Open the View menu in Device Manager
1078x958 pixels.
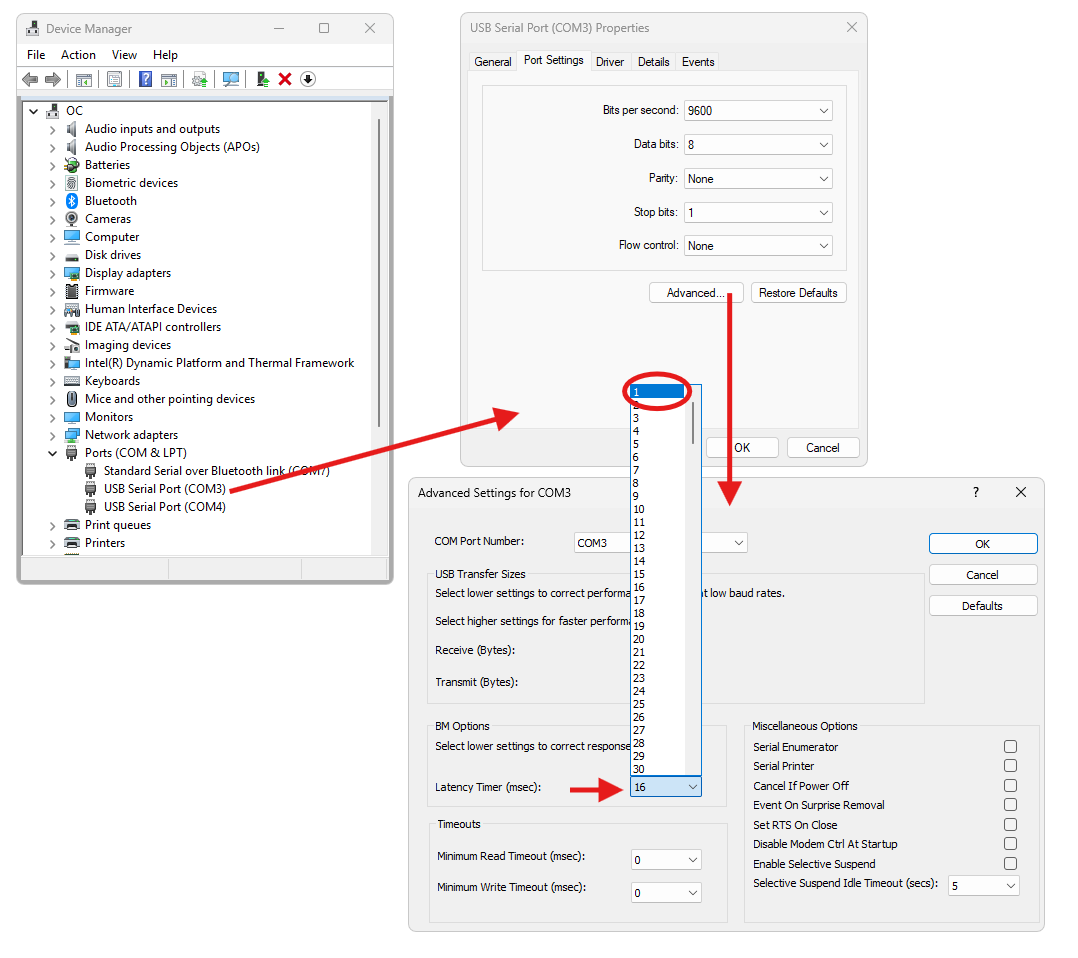tap(124, 55)
